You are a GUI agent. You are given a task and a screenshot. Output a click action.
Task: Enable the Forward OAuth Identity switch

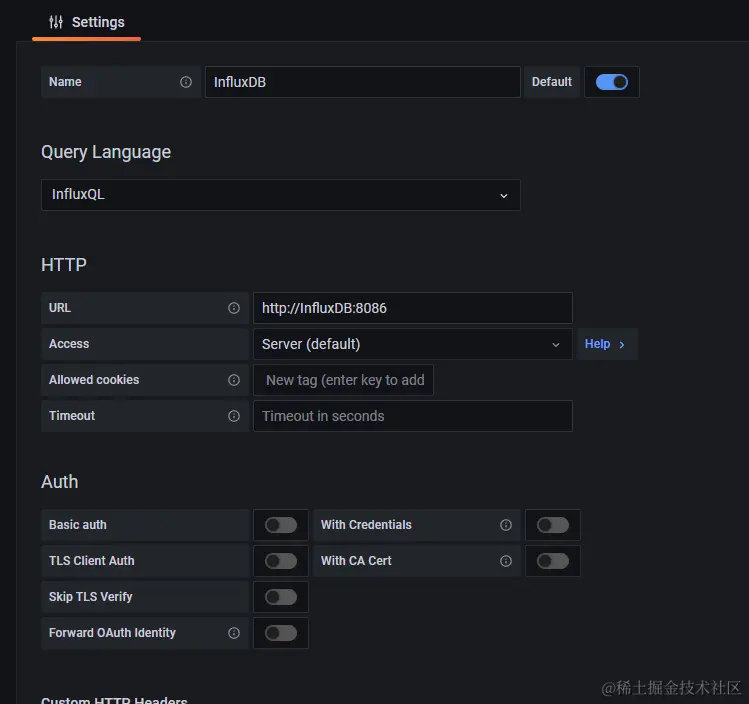pyautogui.click(x=281, y=633)
